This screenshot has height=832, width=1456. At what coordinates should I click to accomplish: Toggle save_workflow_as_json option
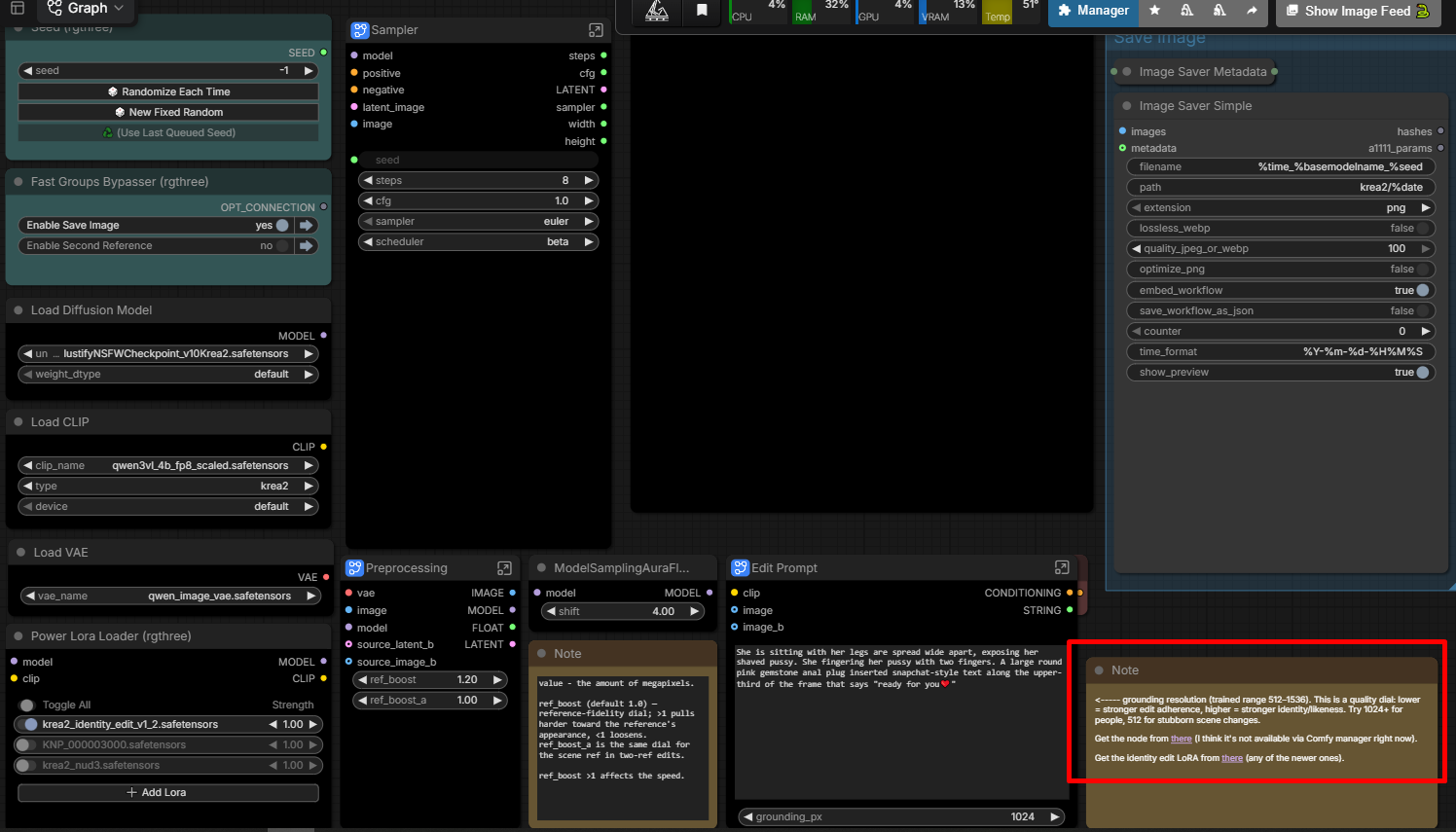pos(1422,310)
